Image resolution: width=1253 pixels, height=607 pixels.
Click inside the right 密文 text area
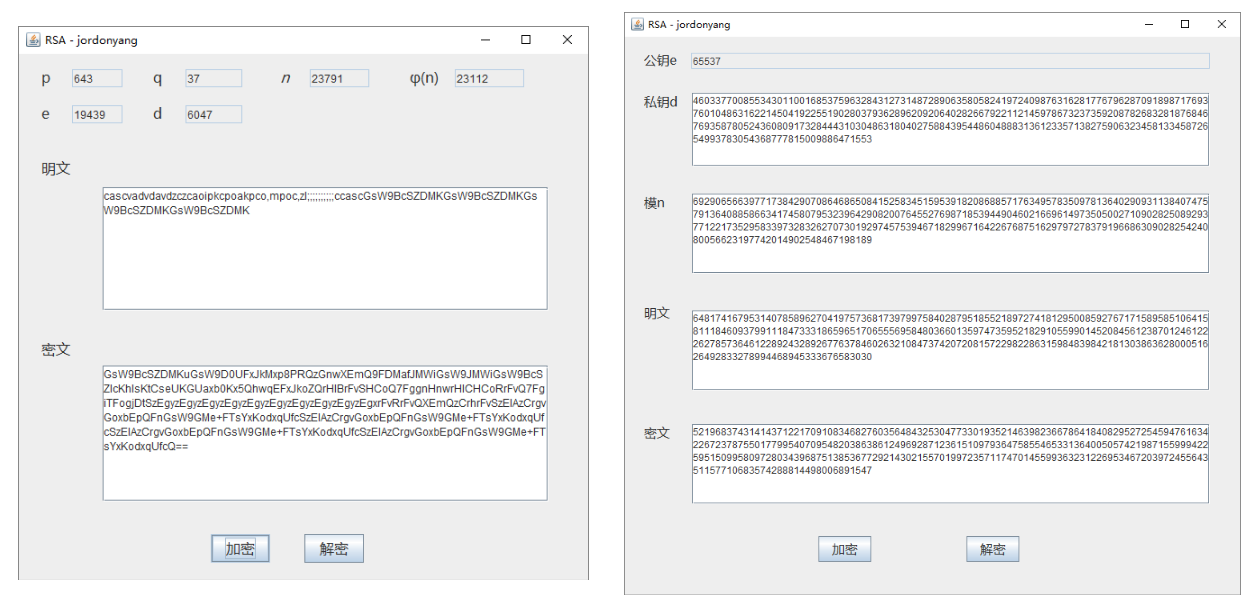click(950, 464)
